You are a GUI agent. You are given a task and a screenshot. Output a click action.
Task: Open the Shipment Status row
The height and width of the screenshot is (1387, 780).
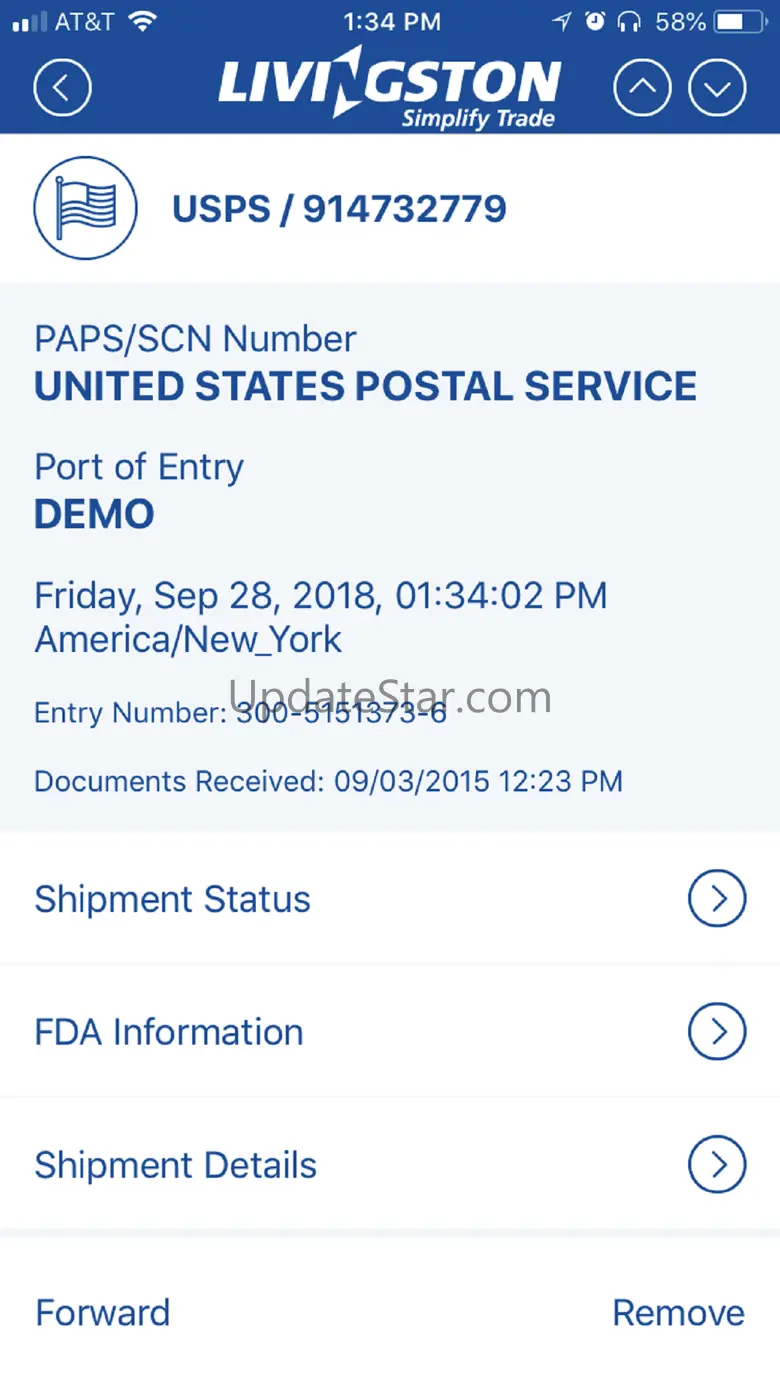(173, 899)
